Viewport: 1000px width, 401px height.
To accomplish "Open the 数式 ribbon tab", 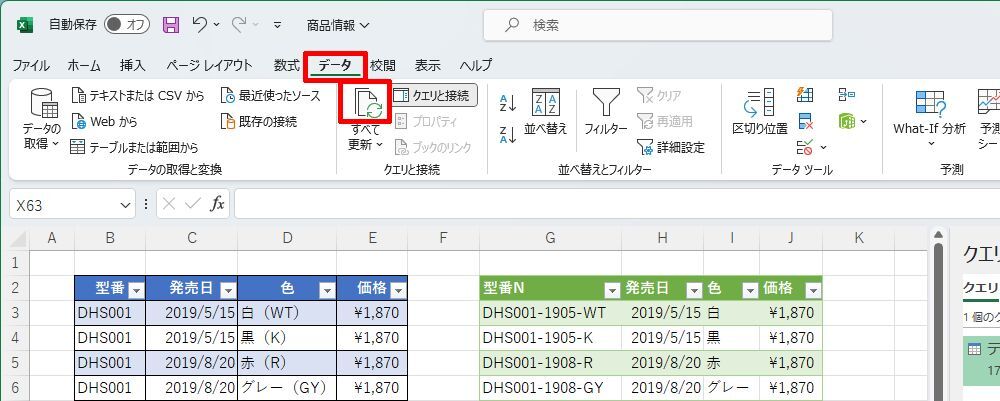I will point(287,65).
